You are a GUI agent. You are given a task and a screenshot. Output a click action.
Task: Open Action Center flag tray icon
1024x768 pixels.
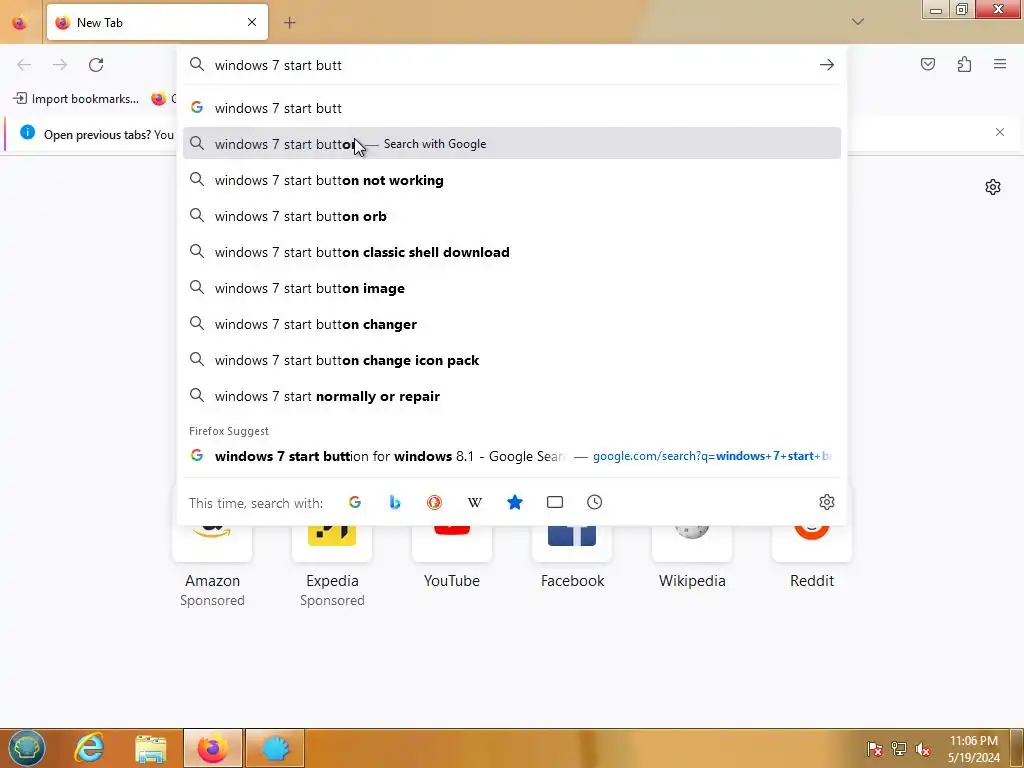tap(874, 749)
